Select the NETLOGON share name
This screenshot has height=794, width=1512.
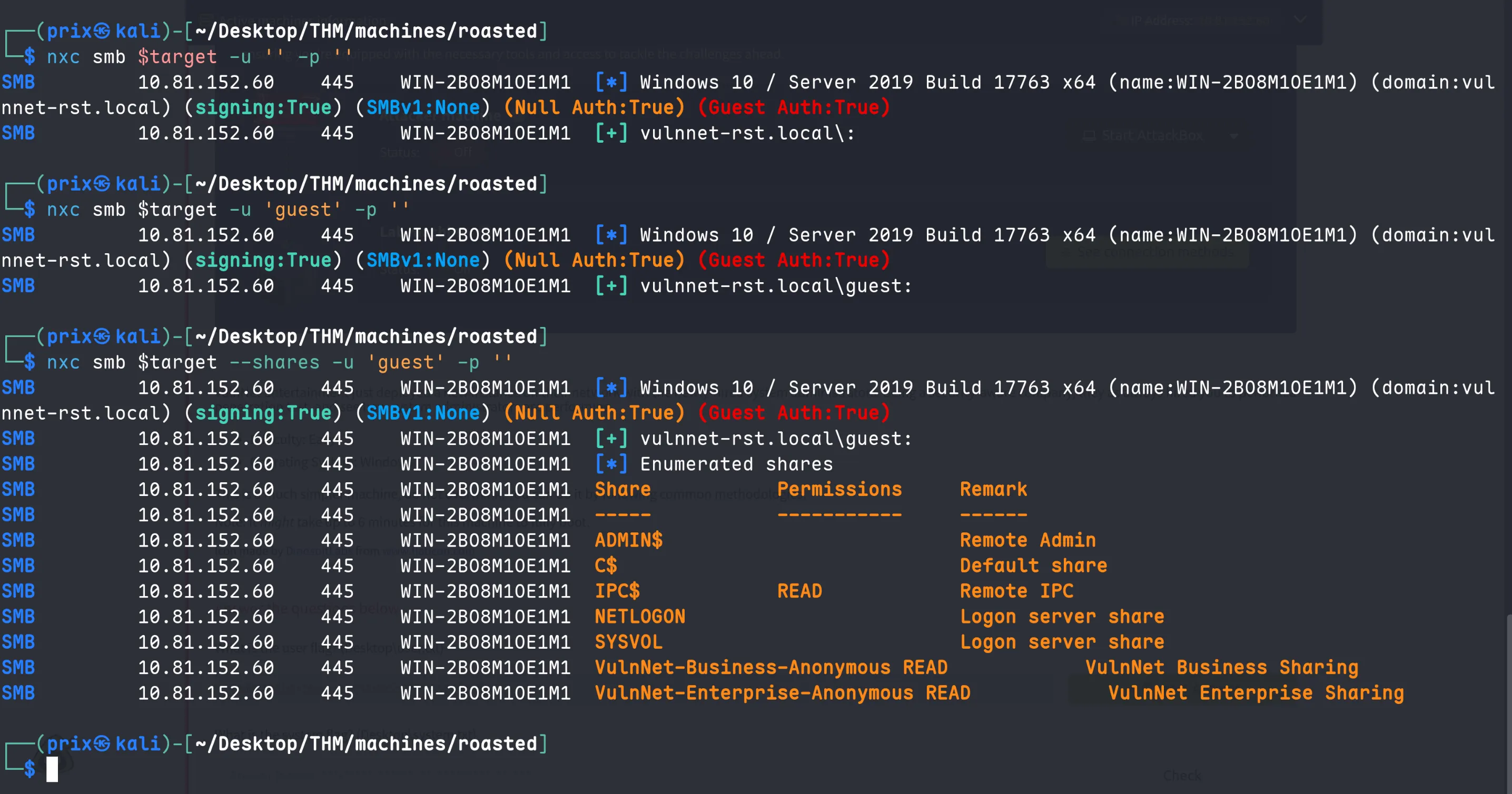(640, 616)
